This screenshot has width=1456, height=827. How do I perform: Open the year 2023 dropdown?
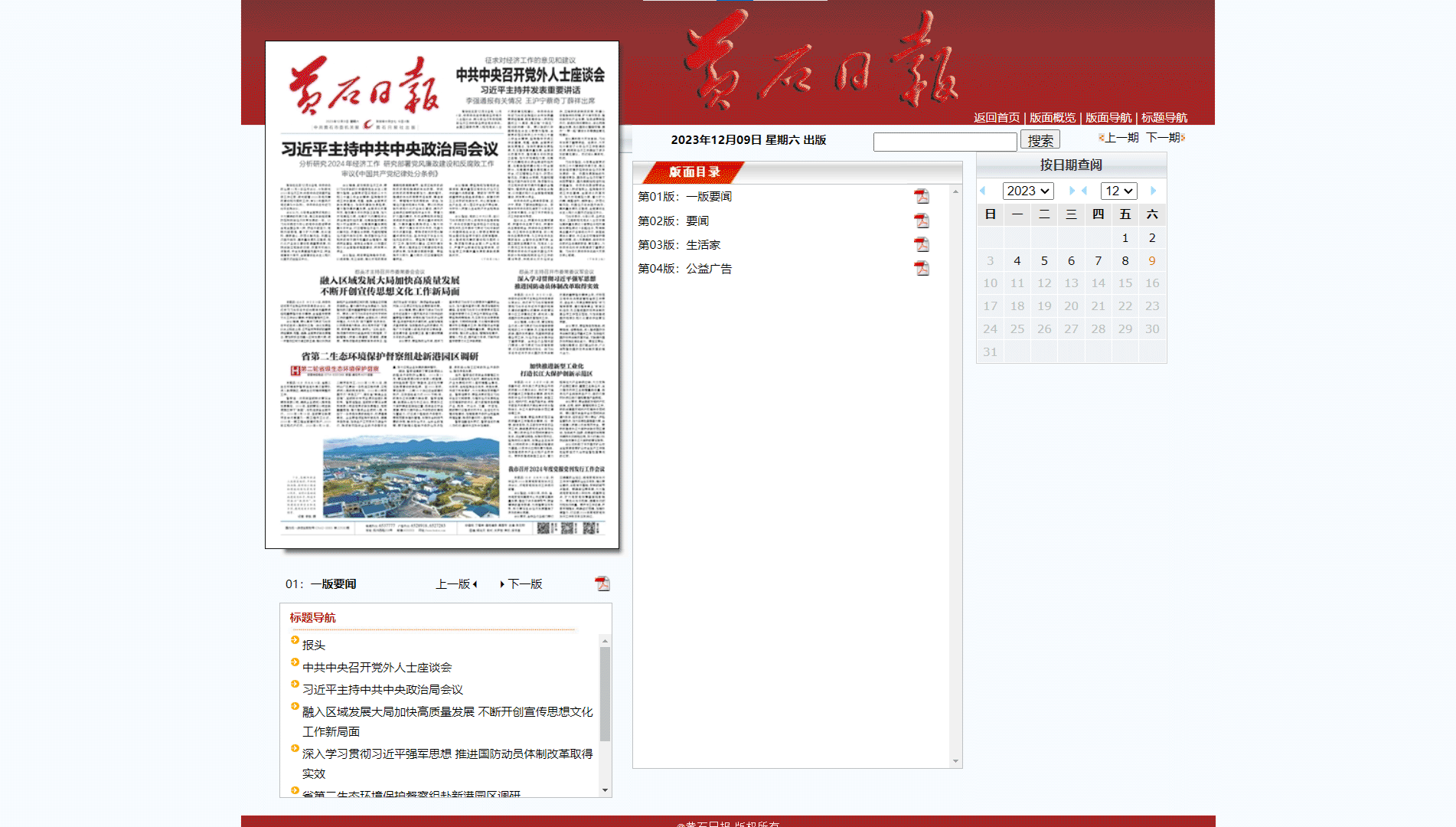click(1028, 191)
